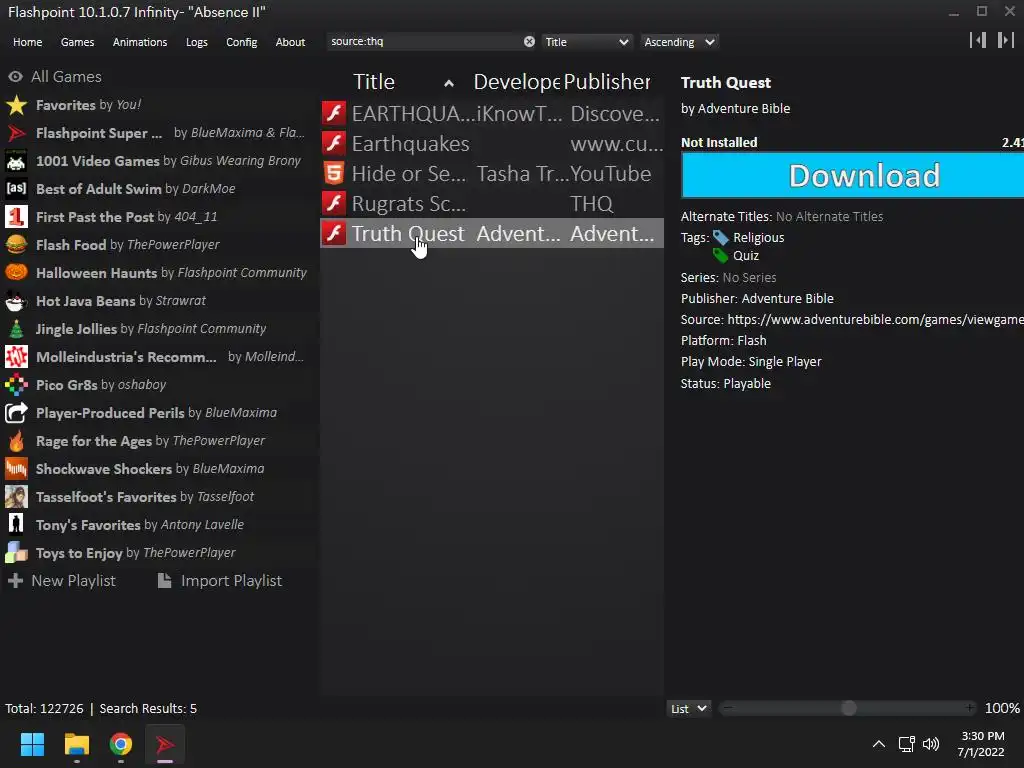Click the Developer column header

tap(517, 82)
